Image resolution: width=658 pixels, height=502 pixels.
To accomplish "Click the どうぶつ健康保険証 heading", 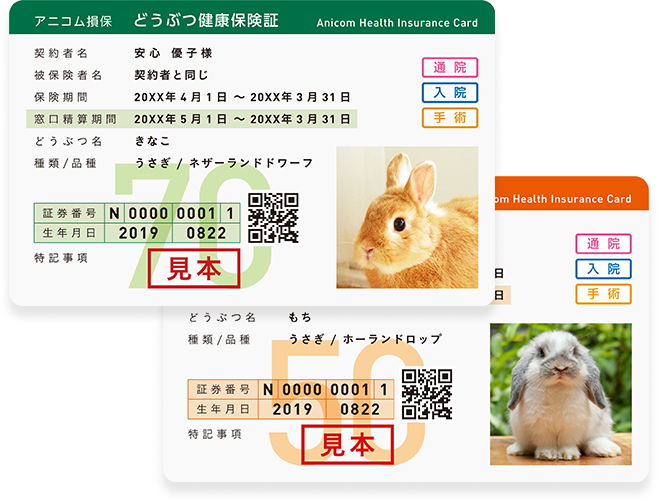I will pos(206,20).
